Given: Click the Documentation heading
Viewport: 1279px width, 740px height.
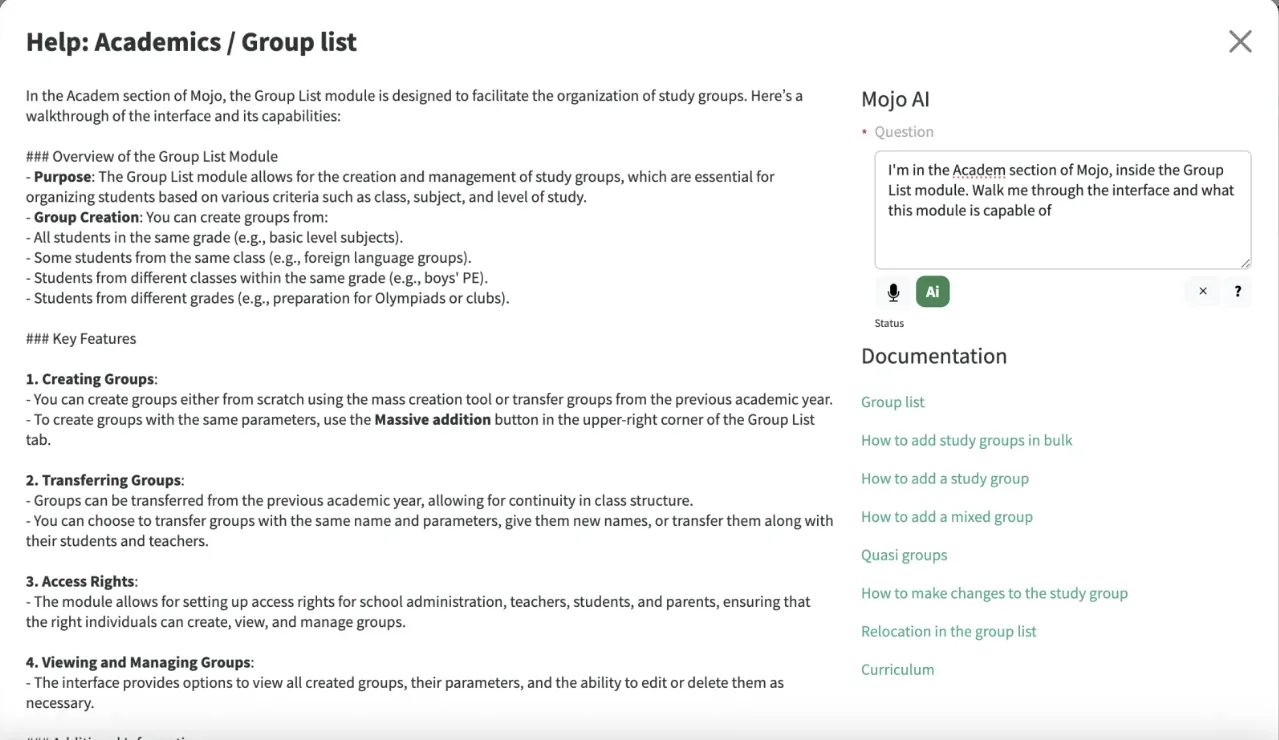Looking at the screenshot, I should click(x=934, y=356).
